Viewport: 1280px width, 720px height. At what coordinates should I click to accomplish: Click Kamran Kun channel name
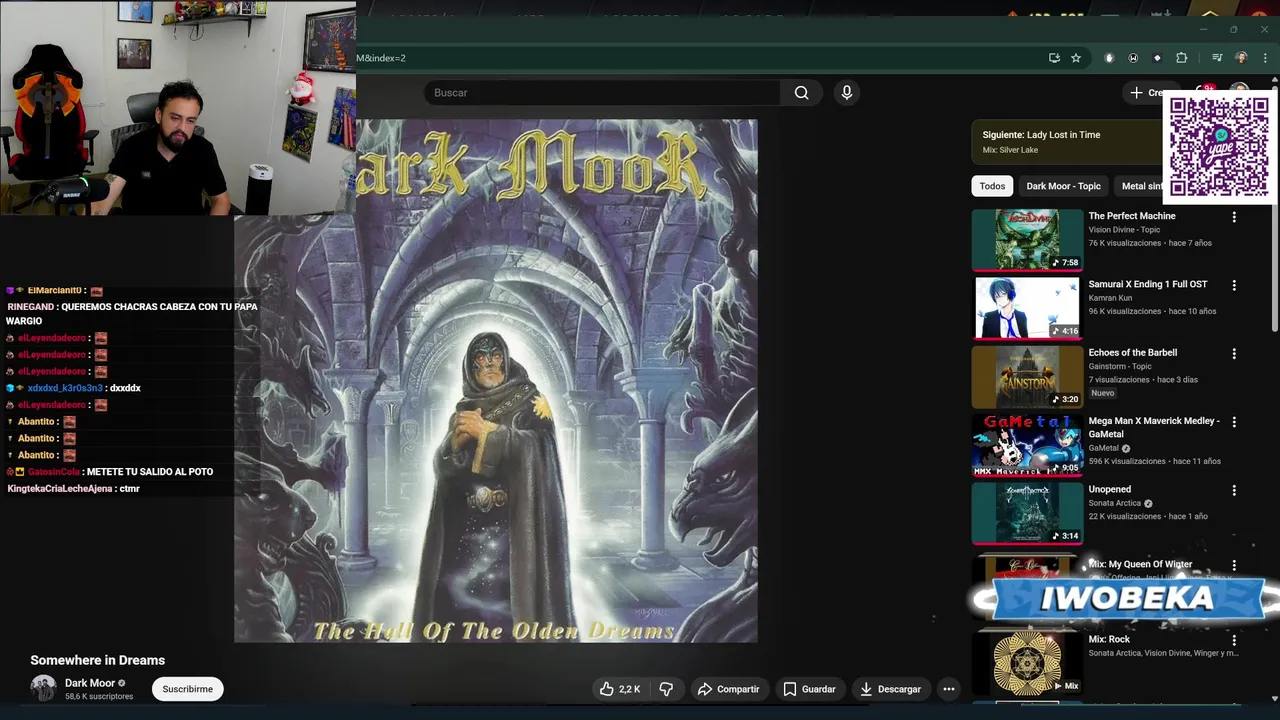point(1111,298)
